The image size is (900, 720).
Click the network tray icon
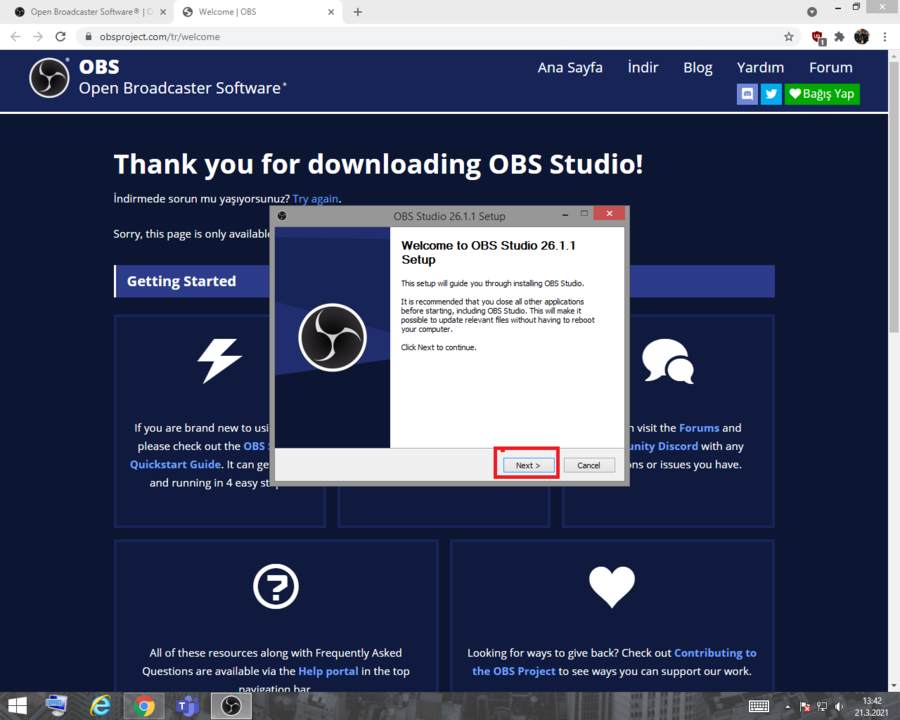pos(822,707)
